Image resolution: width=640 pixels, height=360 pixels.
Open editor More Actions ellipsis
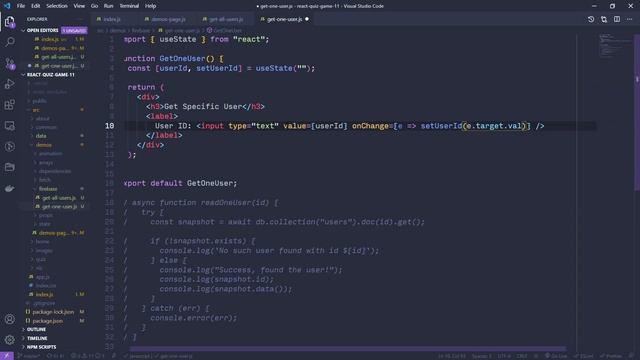629,19
